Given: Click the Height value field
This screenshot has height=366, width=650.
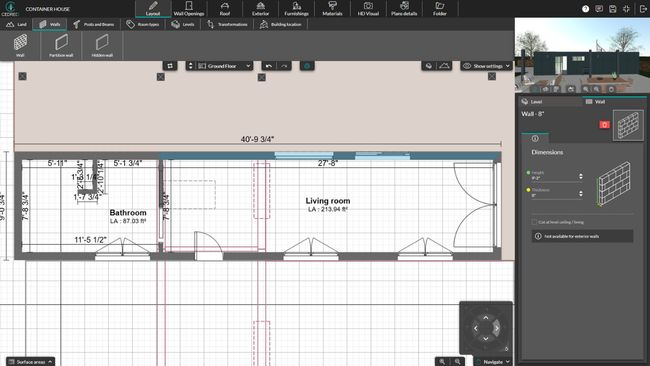Looking at the screenshot, I should click(554, 178).
